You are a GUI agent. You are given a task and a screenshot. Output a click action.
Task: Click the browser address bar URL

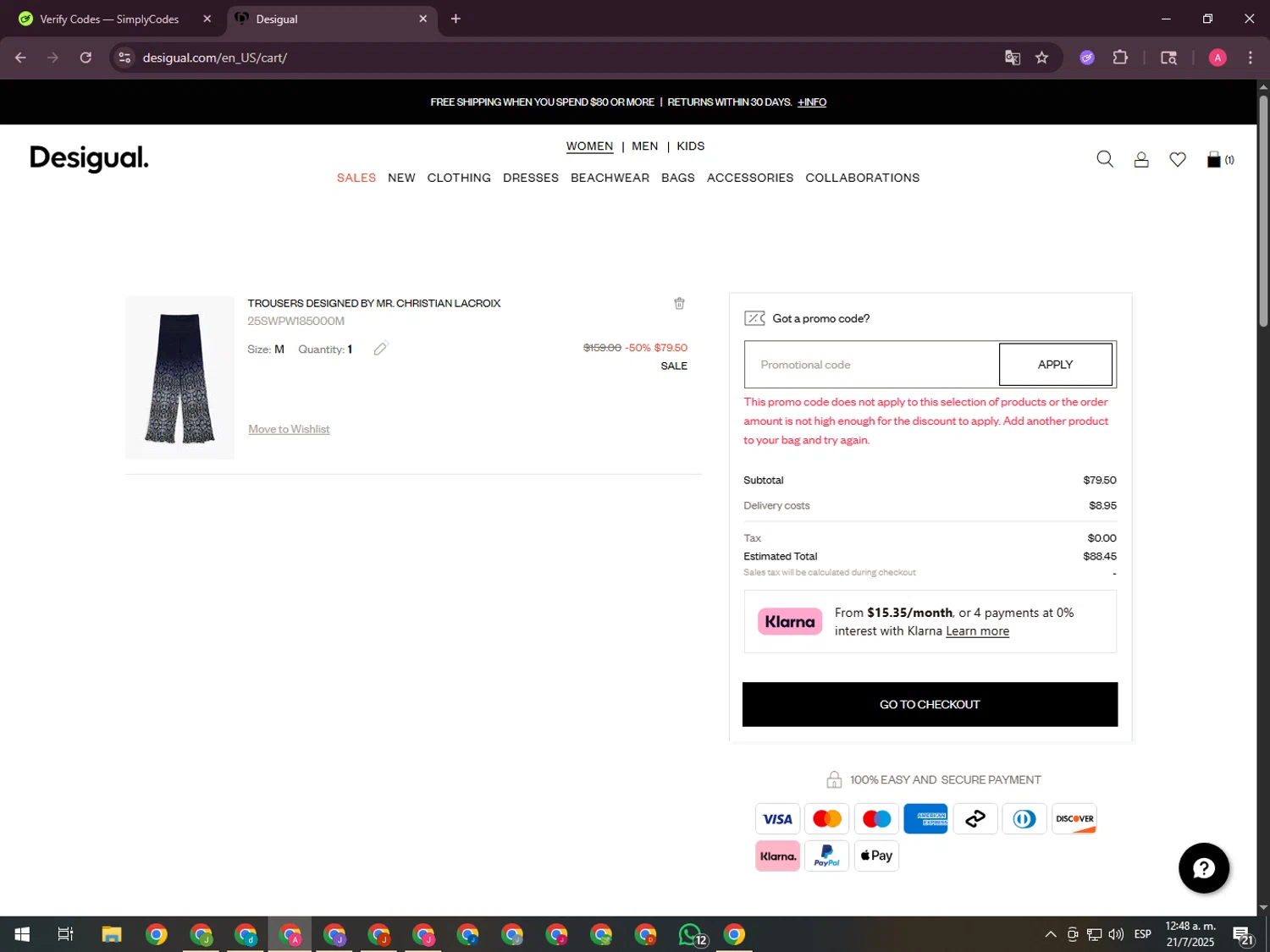click(x=214, y=58)
